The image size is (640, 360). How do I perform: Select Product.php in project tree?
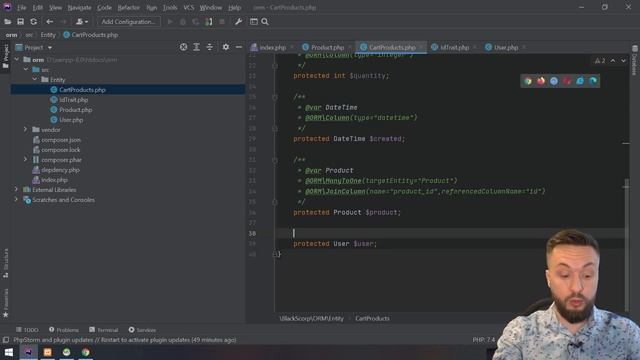pyautogui.click(x=76, y=110)
